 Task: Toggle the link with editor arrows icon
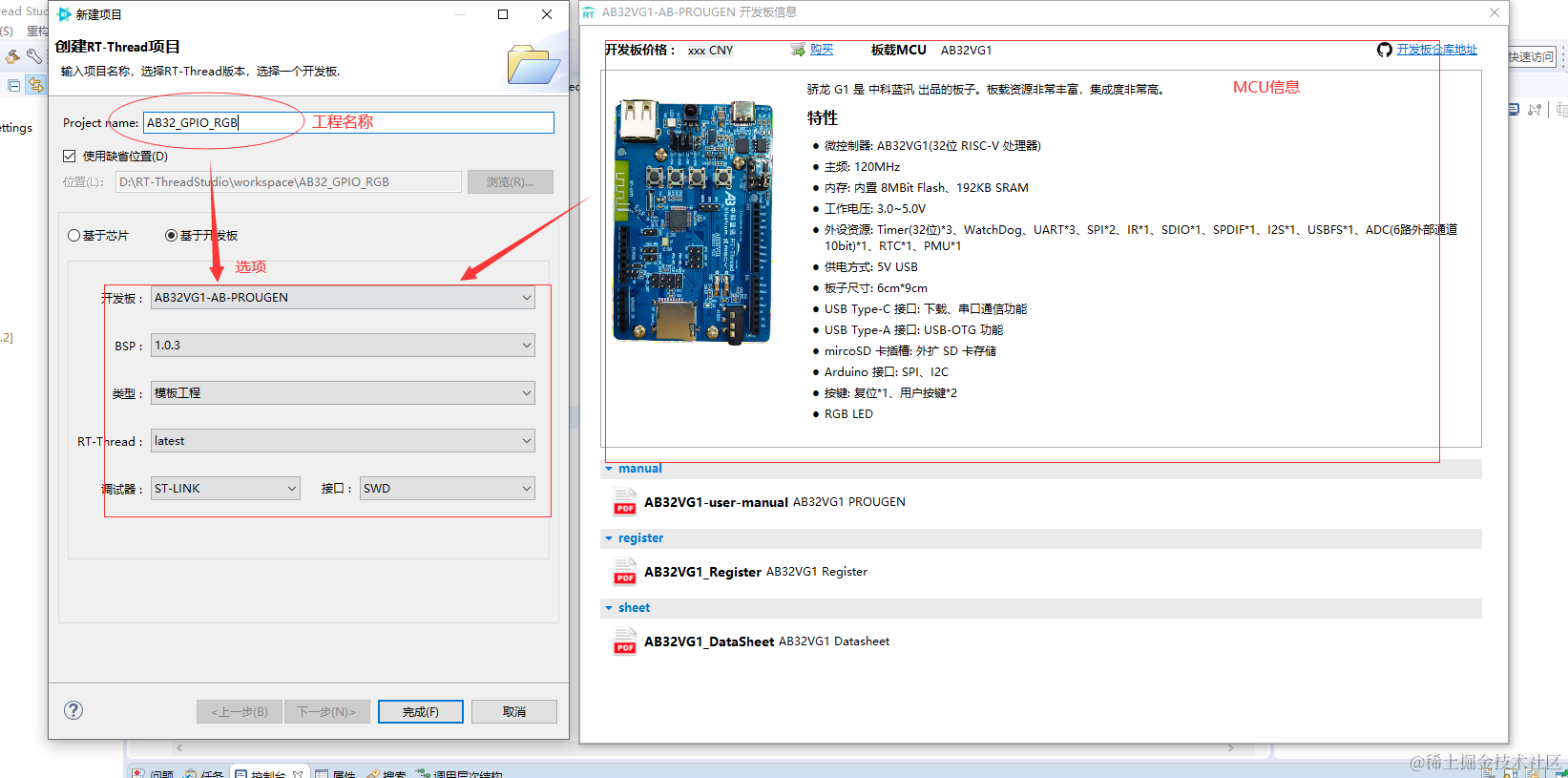pyautogui.click(x=35, y=86)
